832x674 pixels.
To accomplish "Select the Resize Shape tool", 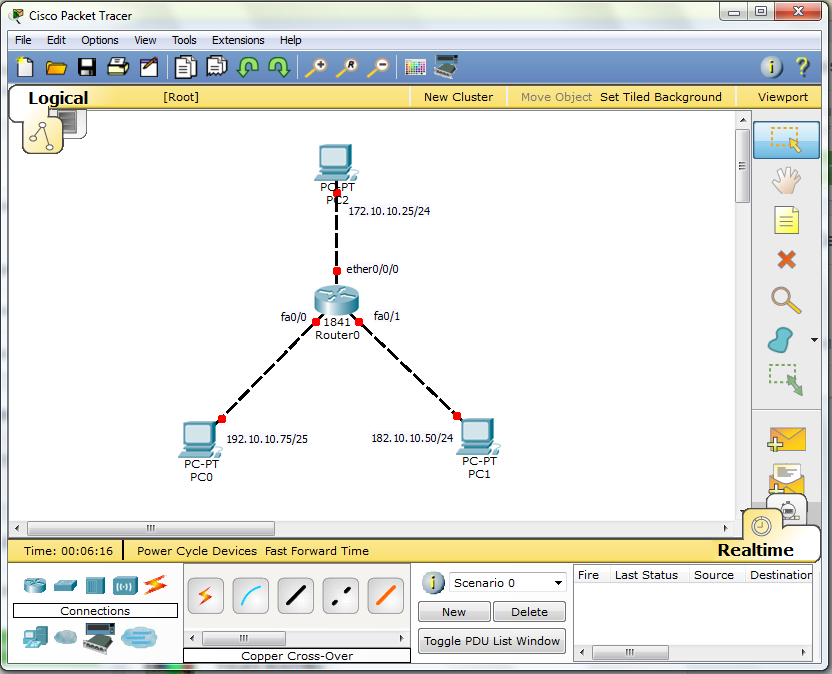I will (x=786, y=380).
